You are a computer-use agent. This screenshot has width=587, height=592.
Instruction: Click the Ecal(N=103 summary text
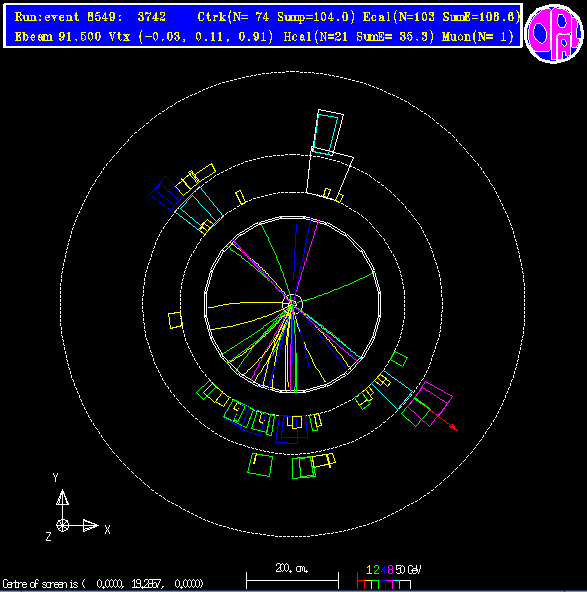click(399, 17)
